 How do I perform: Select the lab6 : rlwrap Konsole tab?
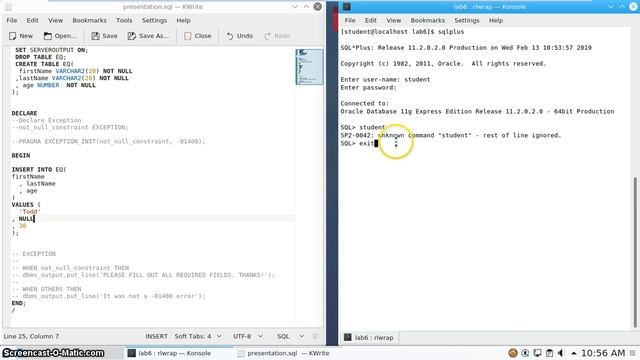pos(369,337)
